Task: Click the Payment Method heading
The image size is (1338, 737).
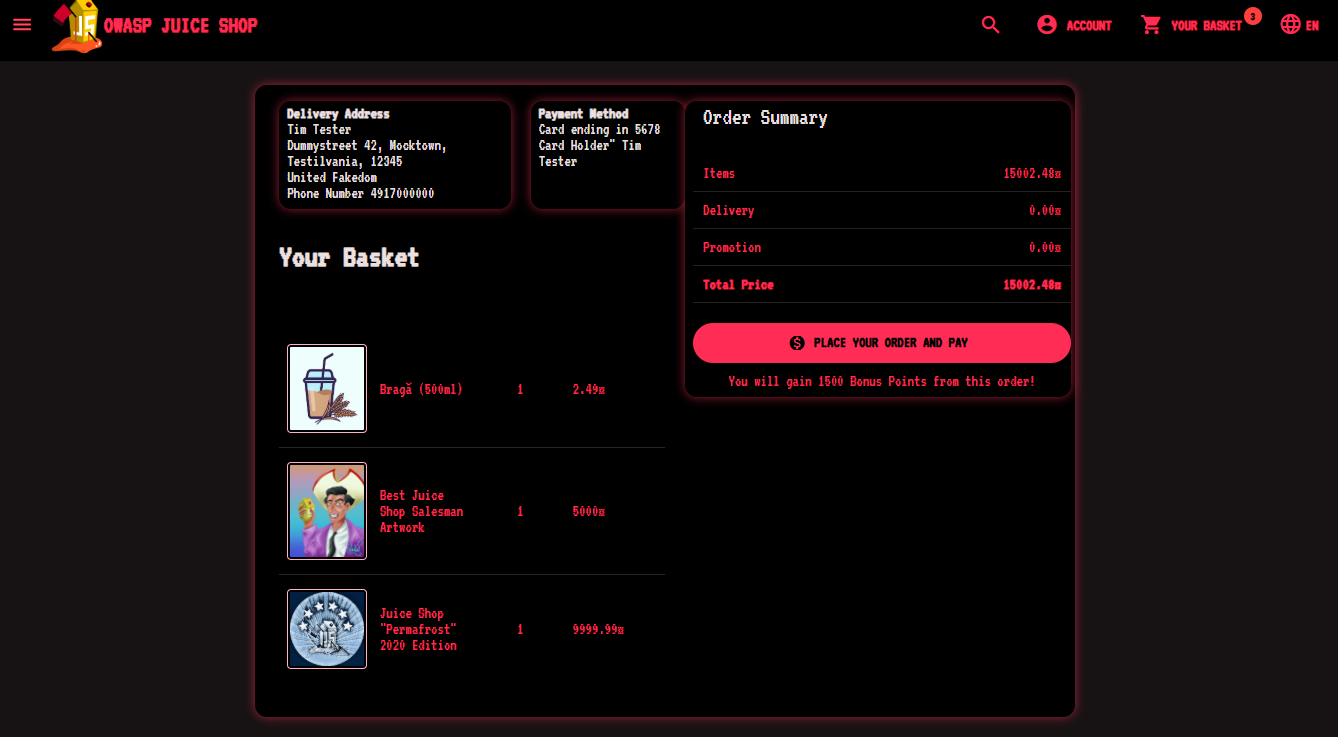Action: pos(583,113)
